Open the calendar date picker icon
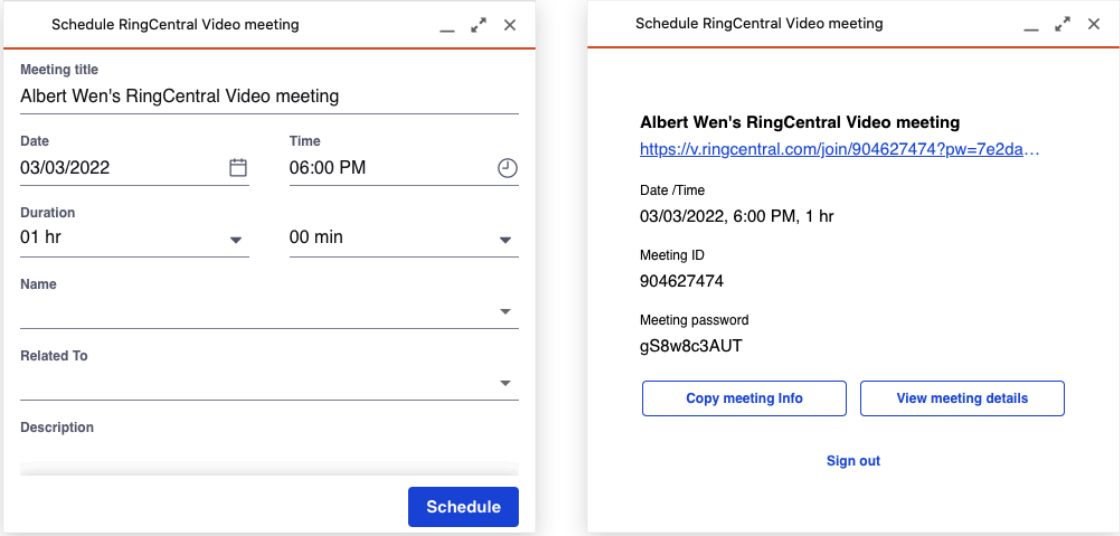This screenshot has height=536, width=1120. click(238, 168)
